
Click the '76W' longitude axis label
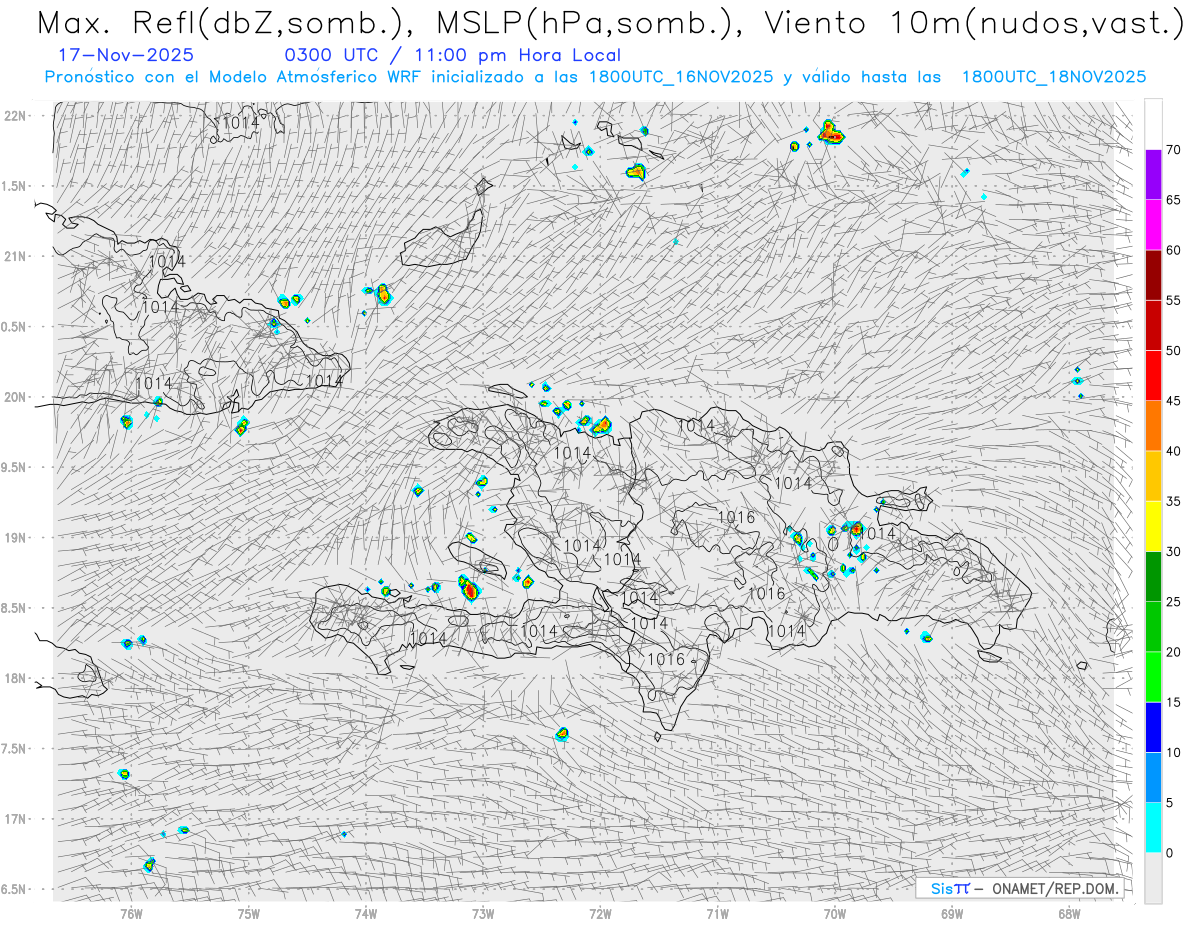pyautogui.click(x=132, y=914)
